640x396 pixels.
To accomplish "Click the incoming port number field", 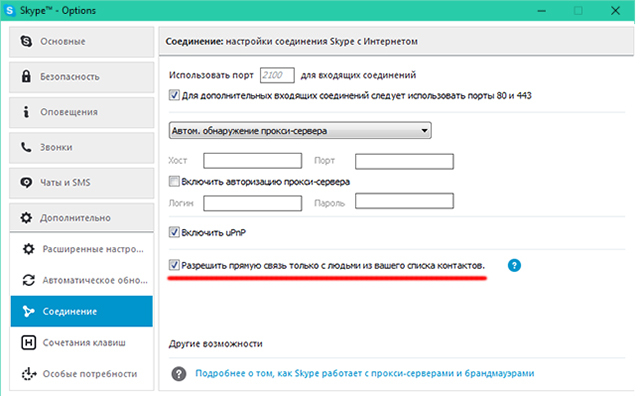I will click(x=277, y=75).
